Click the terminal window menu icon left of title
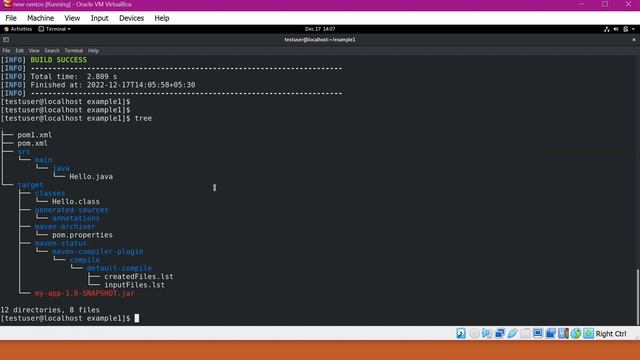640x360 pixels. click(6, 40)
